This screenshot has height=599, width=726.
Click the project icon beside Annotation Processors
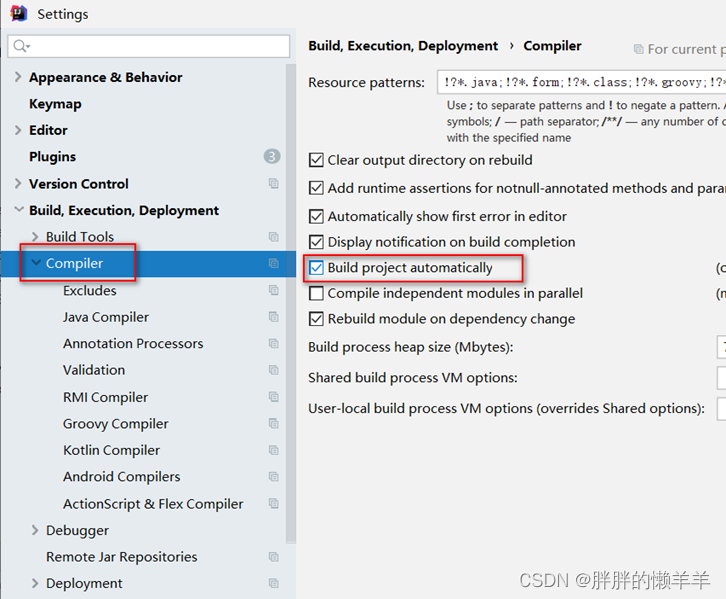click(x=274, y=343)
